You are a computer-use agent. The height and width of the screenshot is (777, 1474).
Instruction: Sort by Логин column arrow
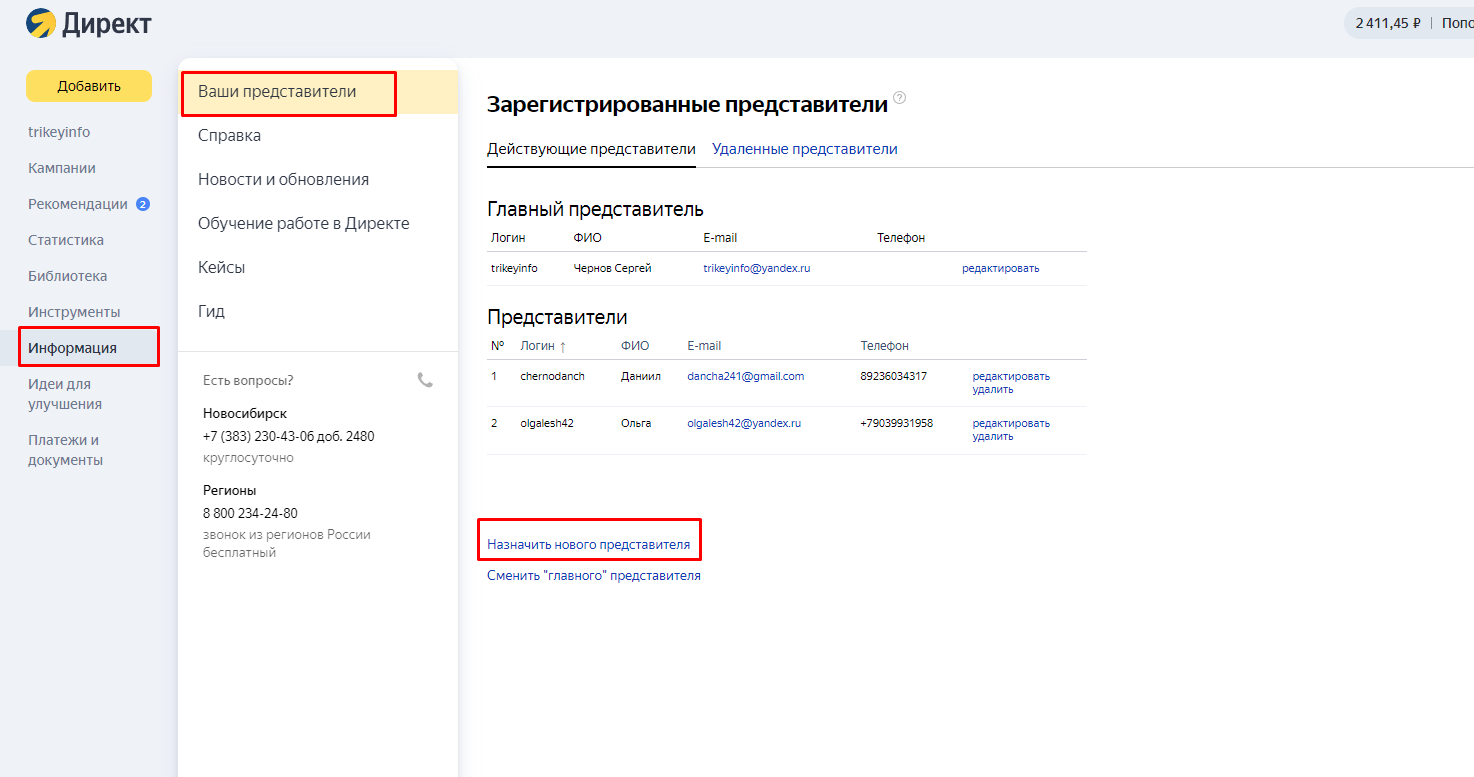point(562,347)
